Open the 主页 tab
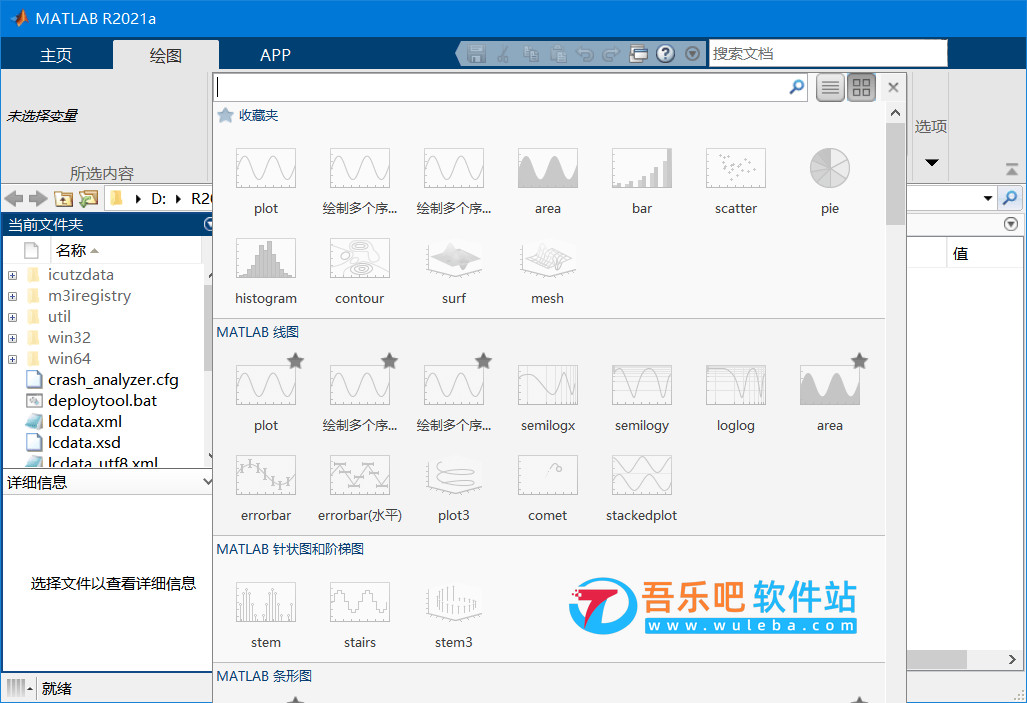The image size is (1027, 703). pyautogui.click(x=56, y=55)
